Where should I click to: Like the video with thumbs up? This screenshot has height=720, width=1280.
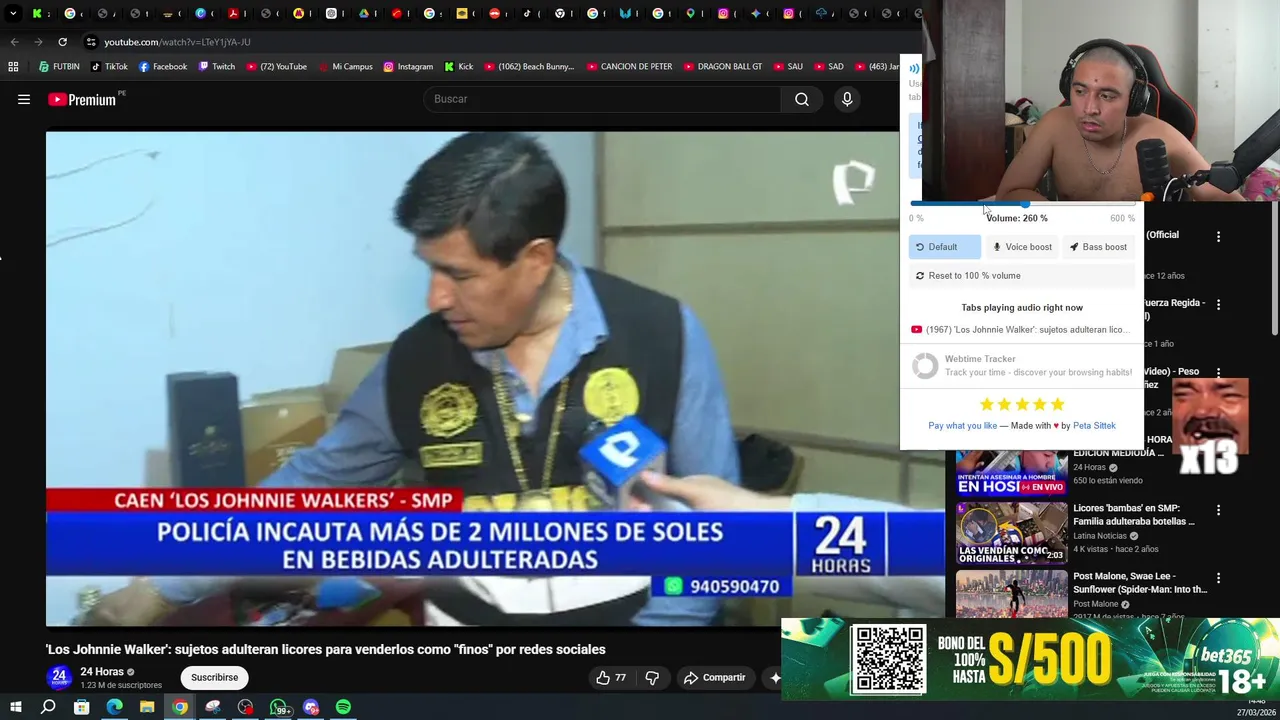tap(611, 678)
